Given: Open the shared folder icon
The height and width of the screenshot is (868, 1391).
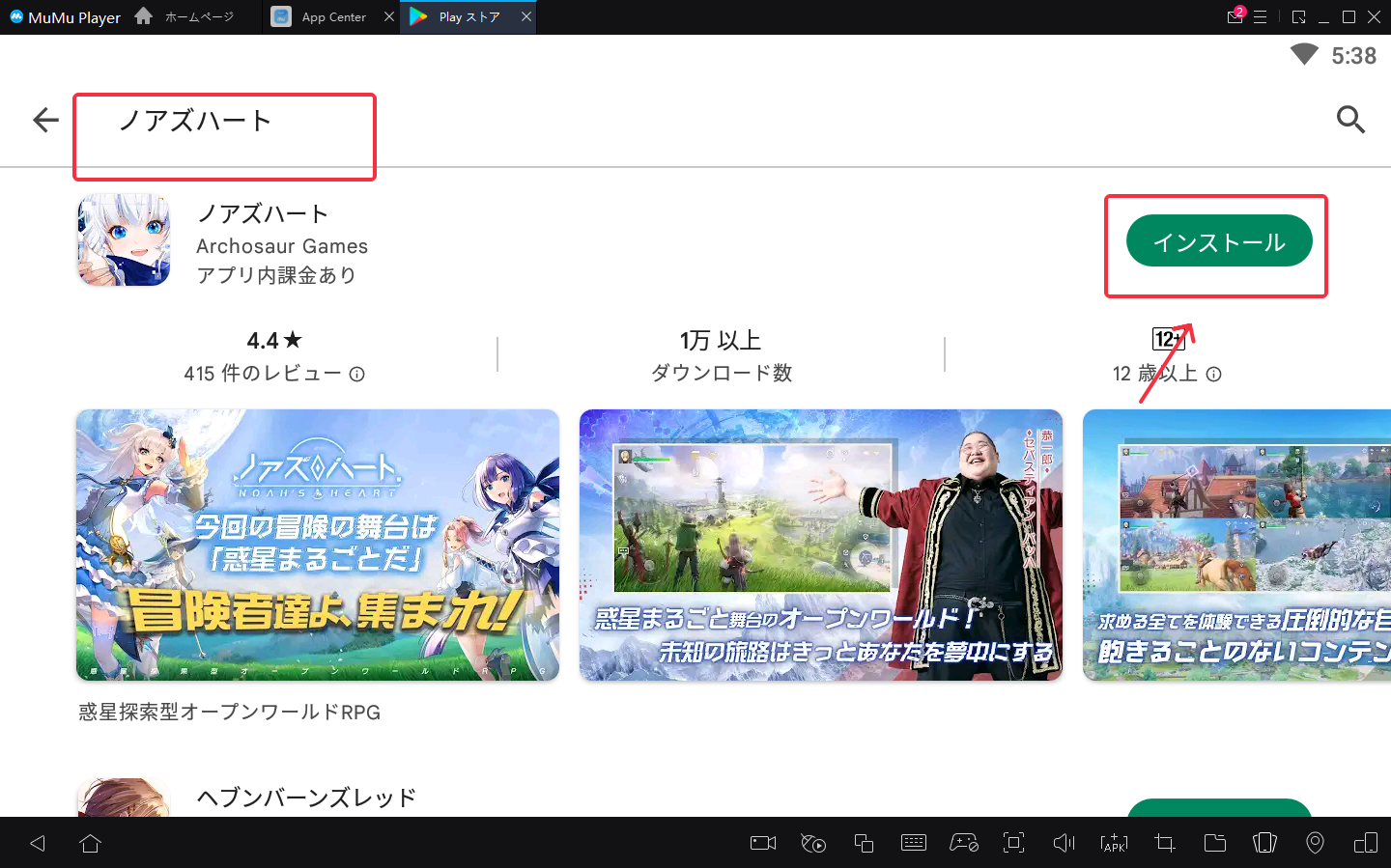Looking at the screenshot, I should click(1215, 843).
